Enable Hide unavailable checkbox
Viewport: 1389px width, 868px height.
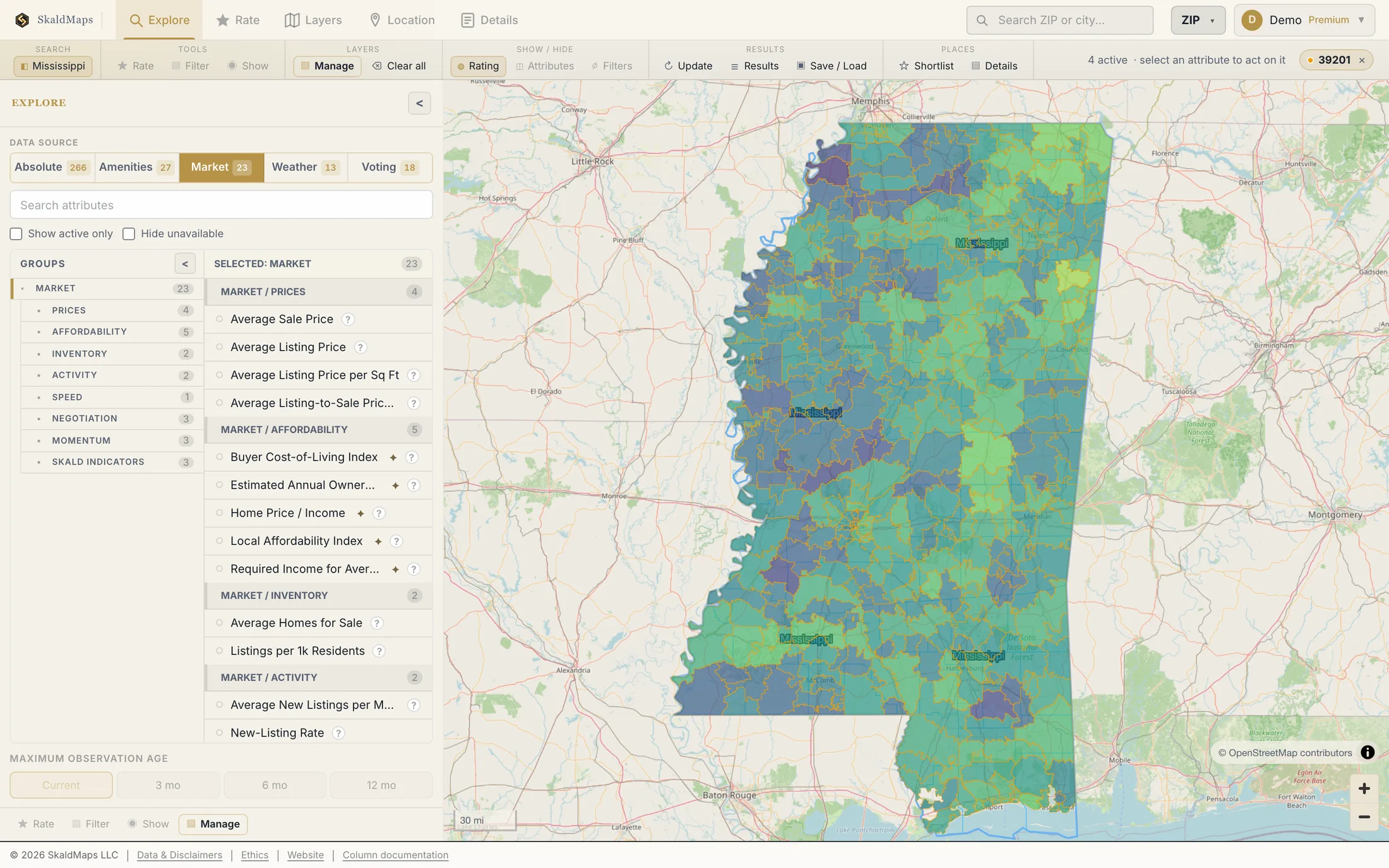click(129, 234)
